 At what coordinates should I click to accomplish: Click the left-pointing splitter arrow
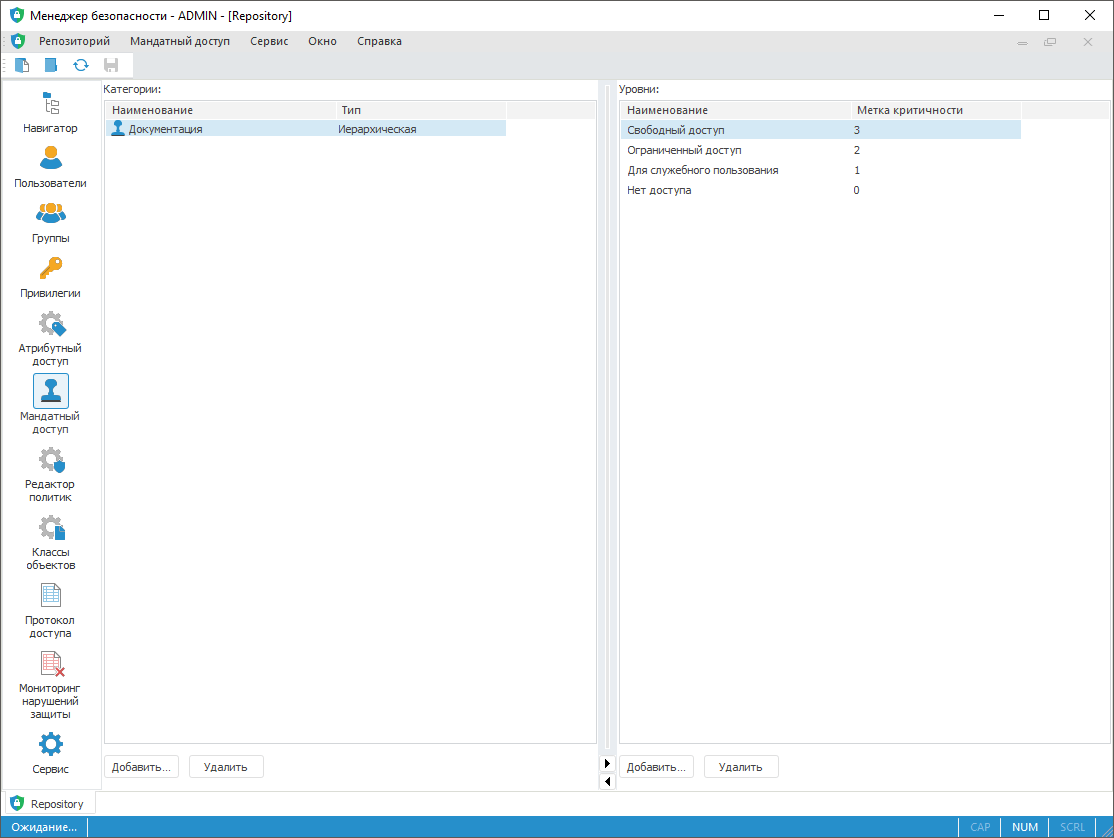[x=607, y=781]
